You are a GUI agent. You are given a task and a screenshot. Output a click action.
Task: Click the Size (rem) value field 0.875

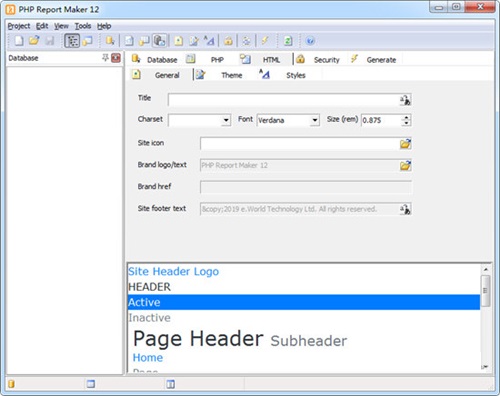pyautogui.click(x=381, y=120)
